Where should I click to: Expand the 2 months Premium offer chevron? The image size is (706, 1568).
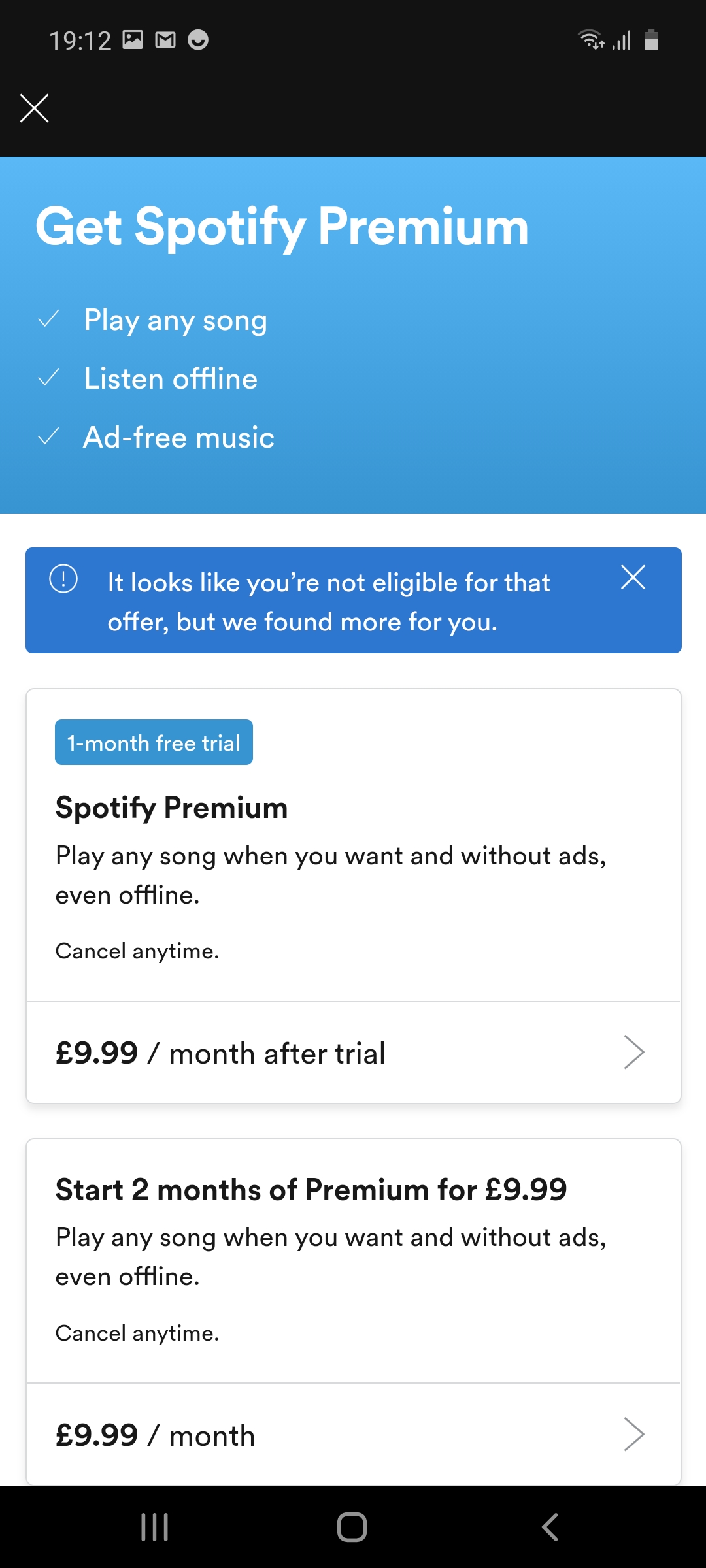pyautogui.click(x=633, y=1434)
